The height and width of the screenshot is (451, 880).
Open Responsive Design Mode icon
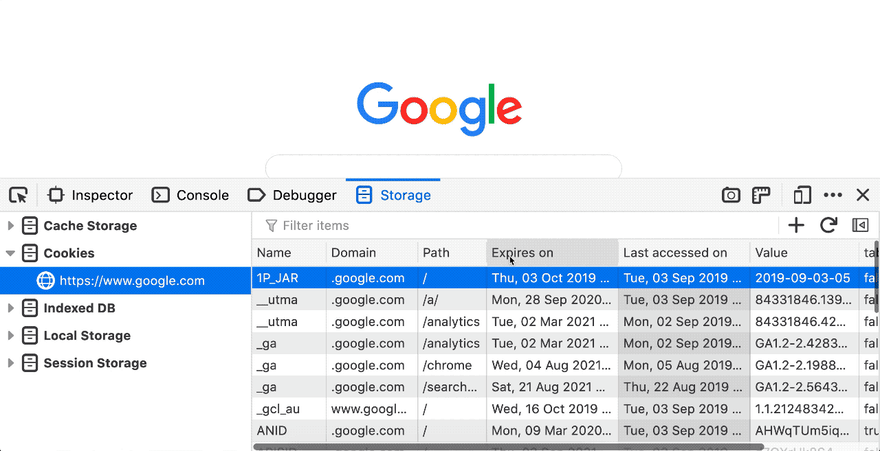click(802, 195)
